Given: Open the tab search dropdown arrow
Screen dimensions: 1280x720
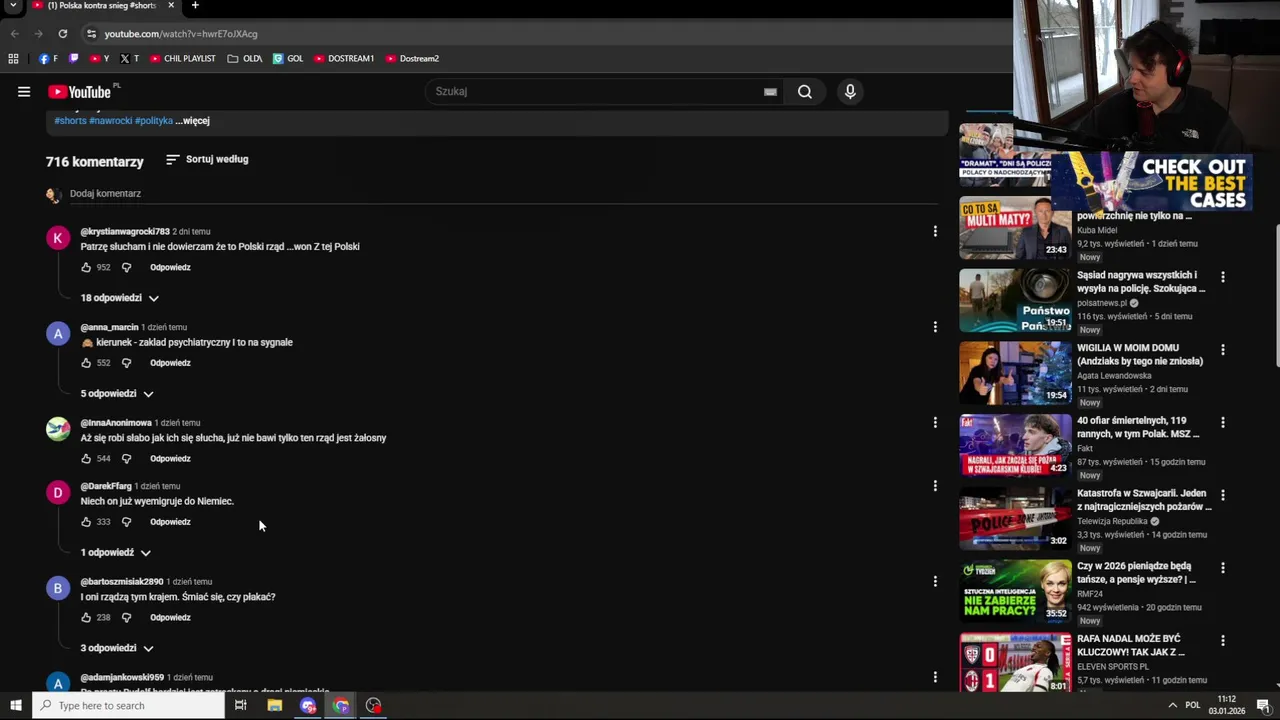Looking at the screenshot, I should pos(13,6).
